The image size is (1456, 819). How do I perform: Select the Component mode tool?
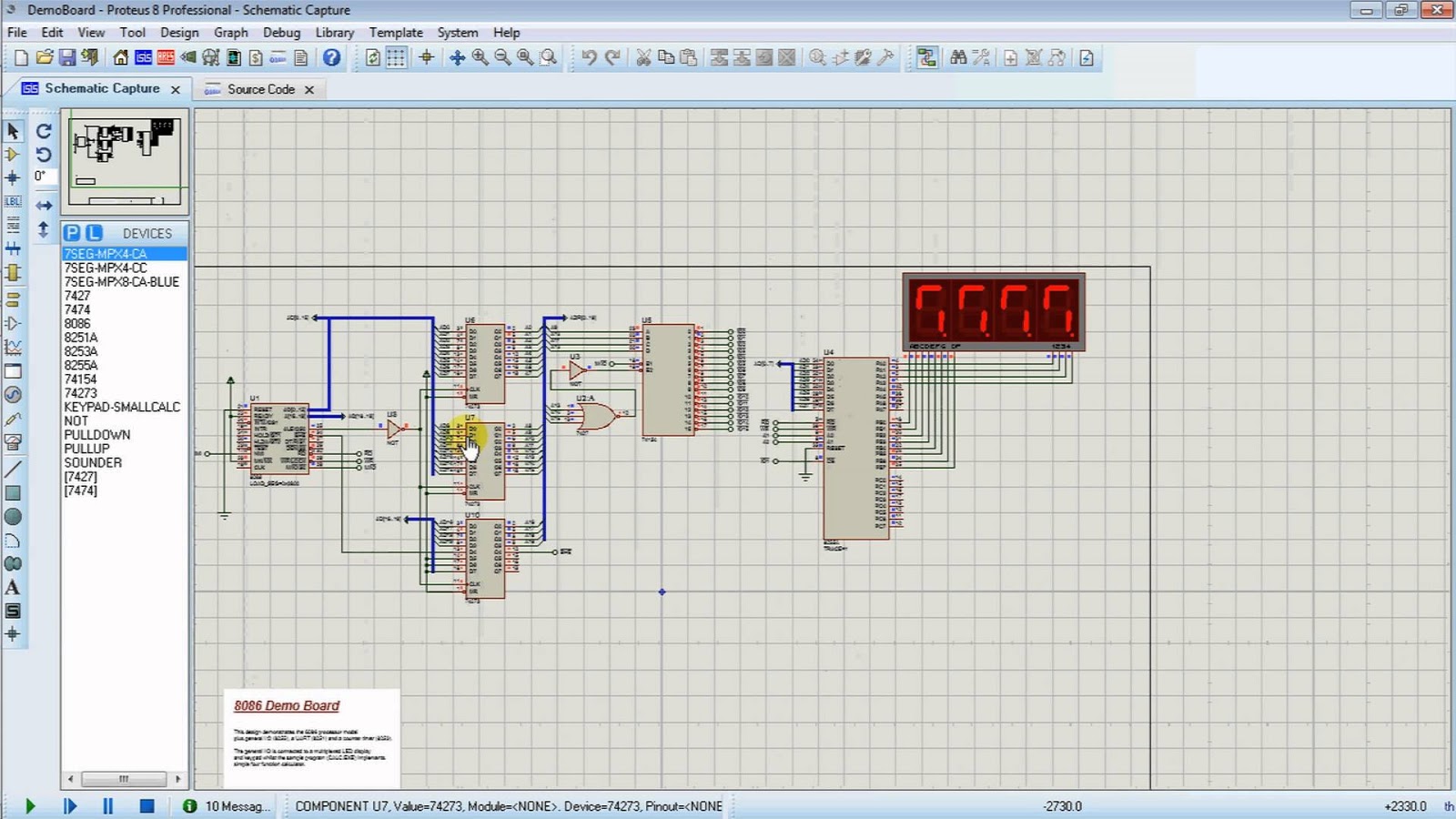(x=13, y=155)
